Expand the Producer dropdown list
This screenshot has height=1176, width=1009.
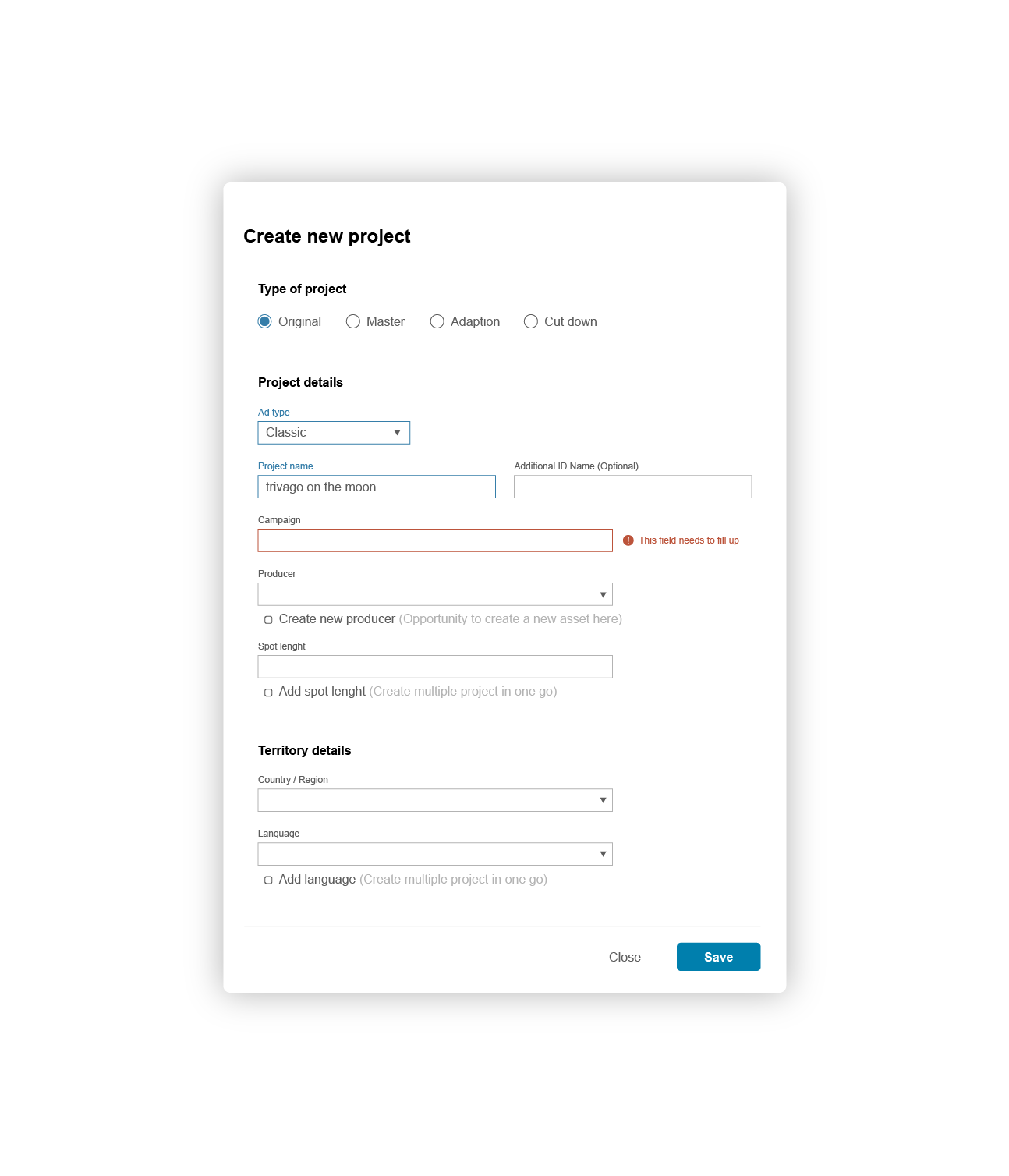(x=435, y=593)
